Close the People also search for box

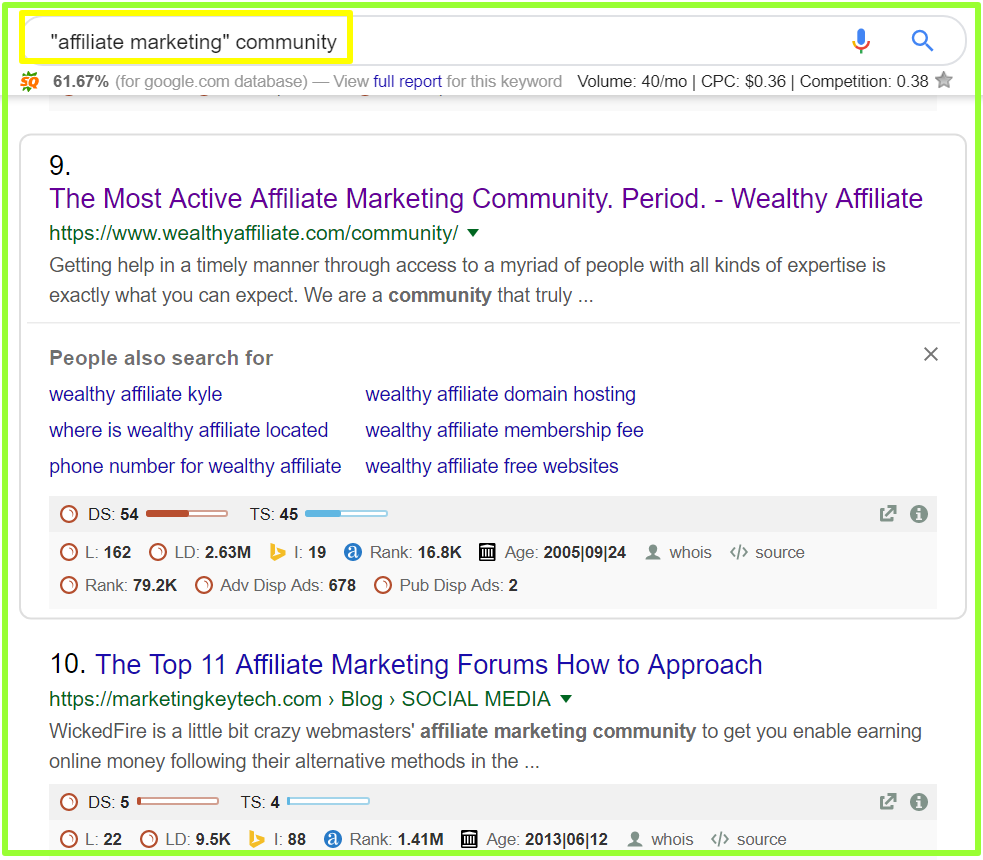pos(931,354)
